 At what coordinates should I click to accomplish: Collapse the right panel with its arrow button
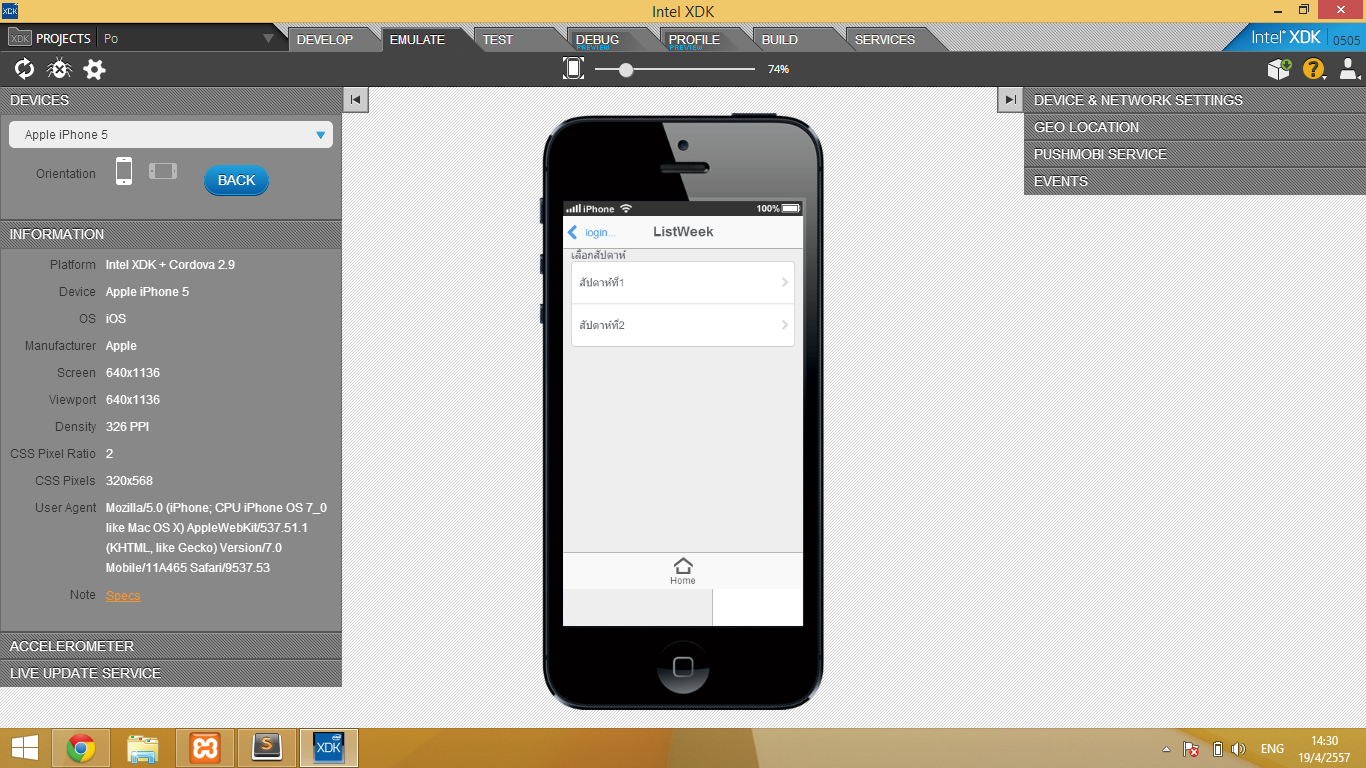(1010, 99)
